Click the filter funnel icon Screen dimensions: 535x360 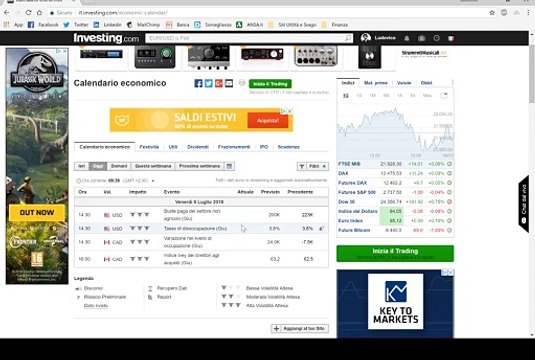(302, 166)
